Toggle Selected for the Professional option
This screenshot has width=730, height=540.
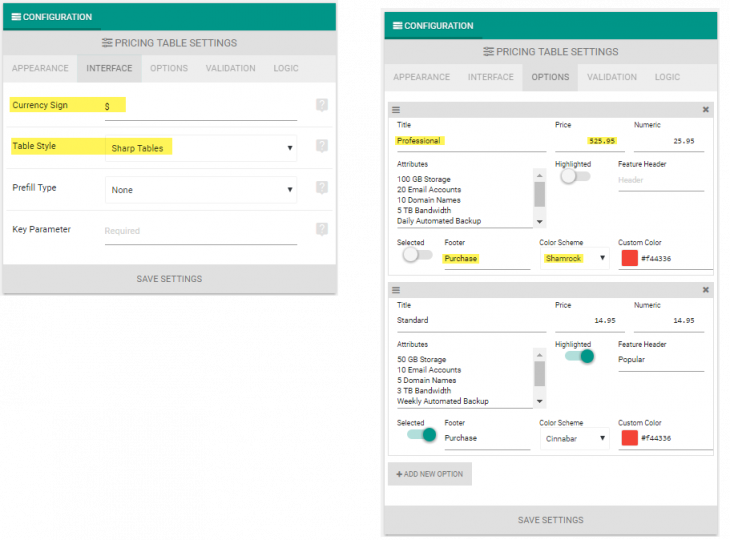point(417,255)
